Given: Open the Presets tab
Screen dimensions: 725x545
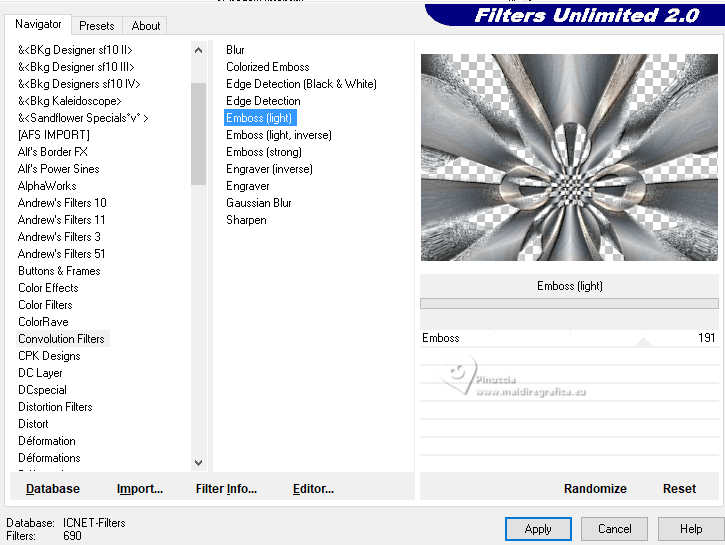Looking at the screenshot, I should 97,26.
